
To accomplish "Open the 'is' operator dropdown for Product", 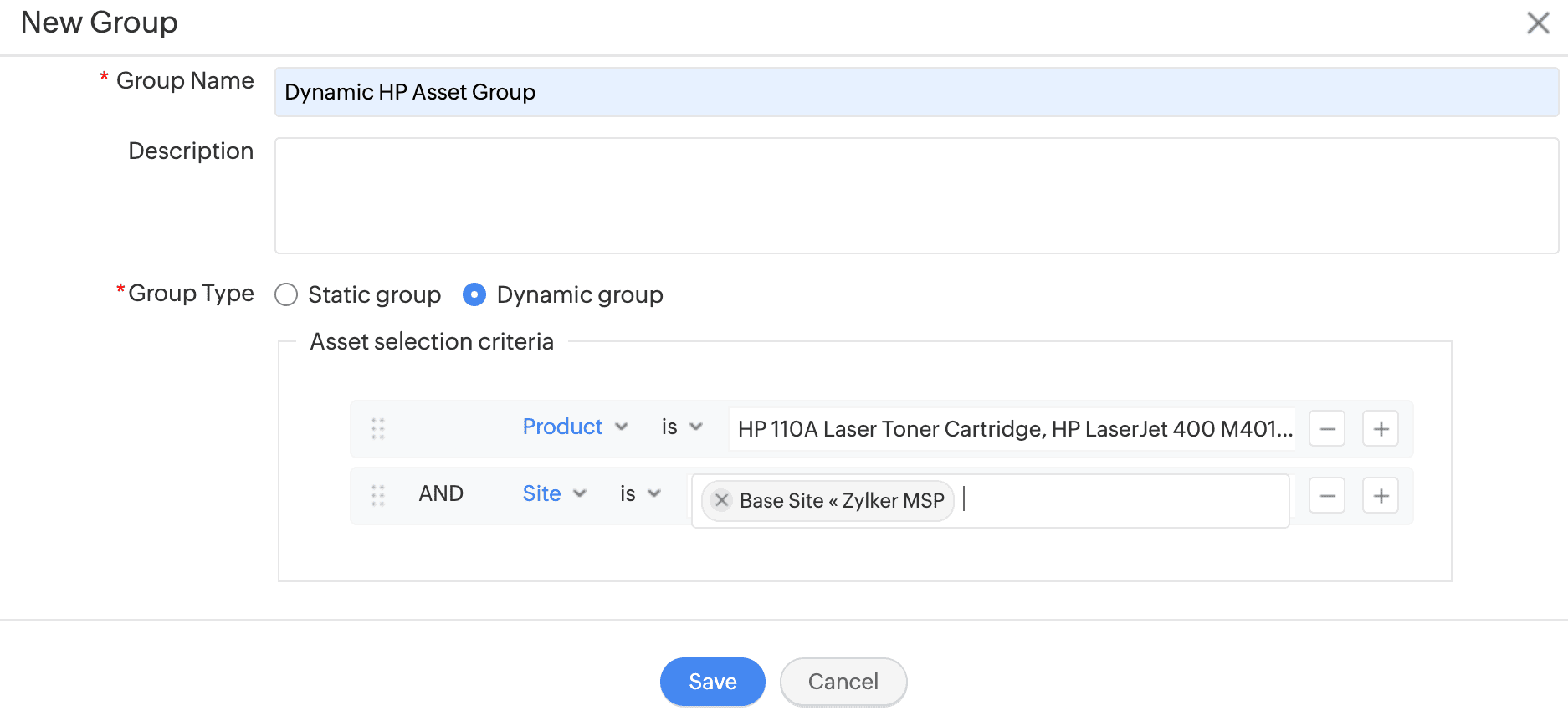I will (681, 427).
